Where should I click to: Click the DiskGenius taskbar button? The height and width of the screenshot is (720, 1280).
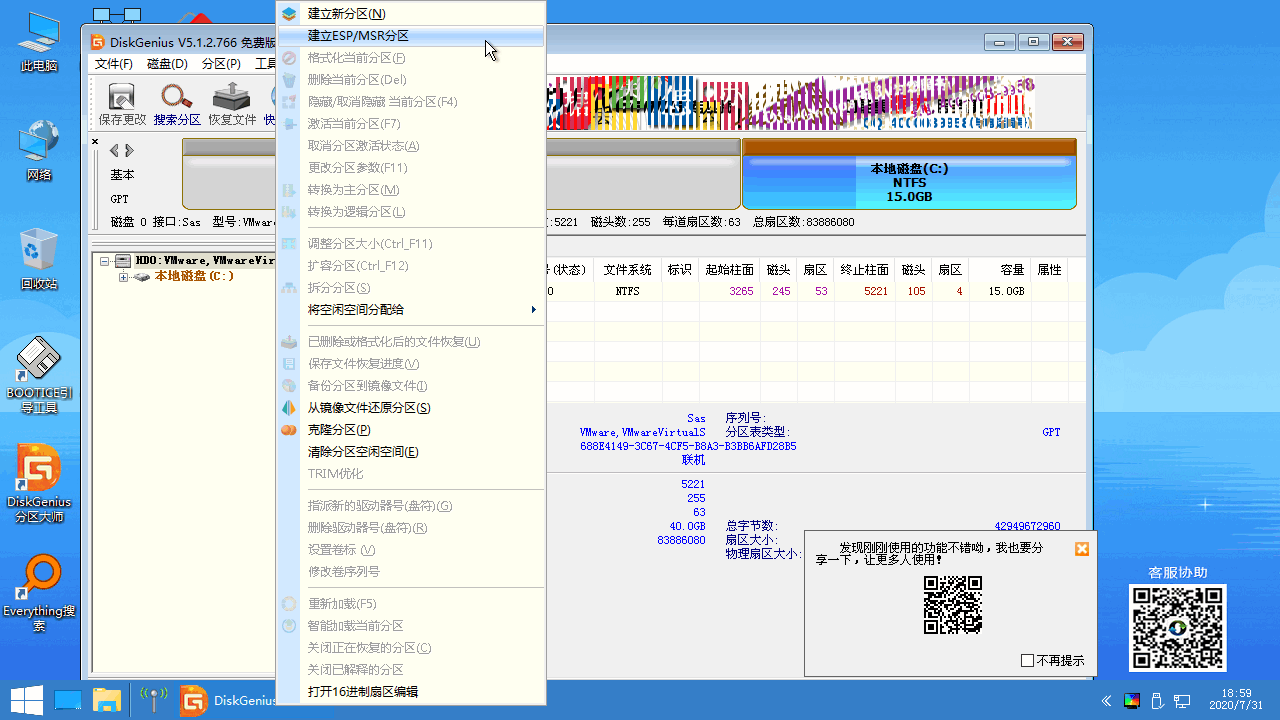click(227, 700)
